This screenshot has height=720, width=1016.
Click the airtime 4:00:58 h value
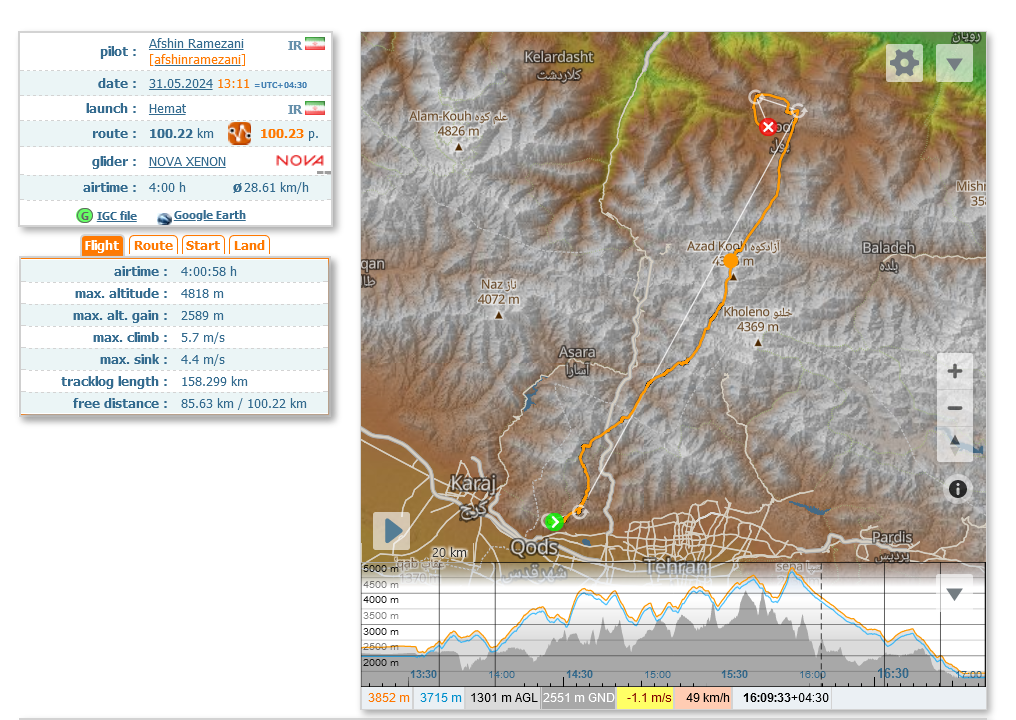tap(209, 272)
